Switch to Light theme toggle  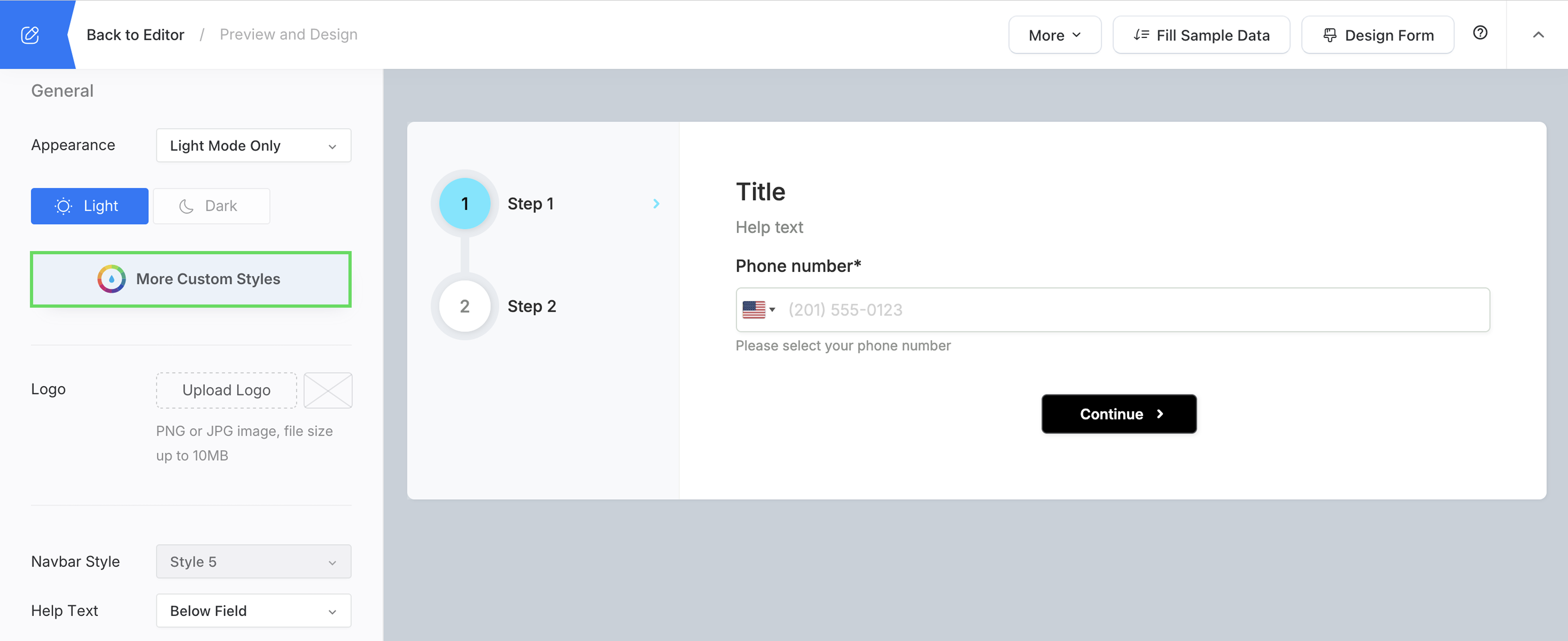coord(89,206)
